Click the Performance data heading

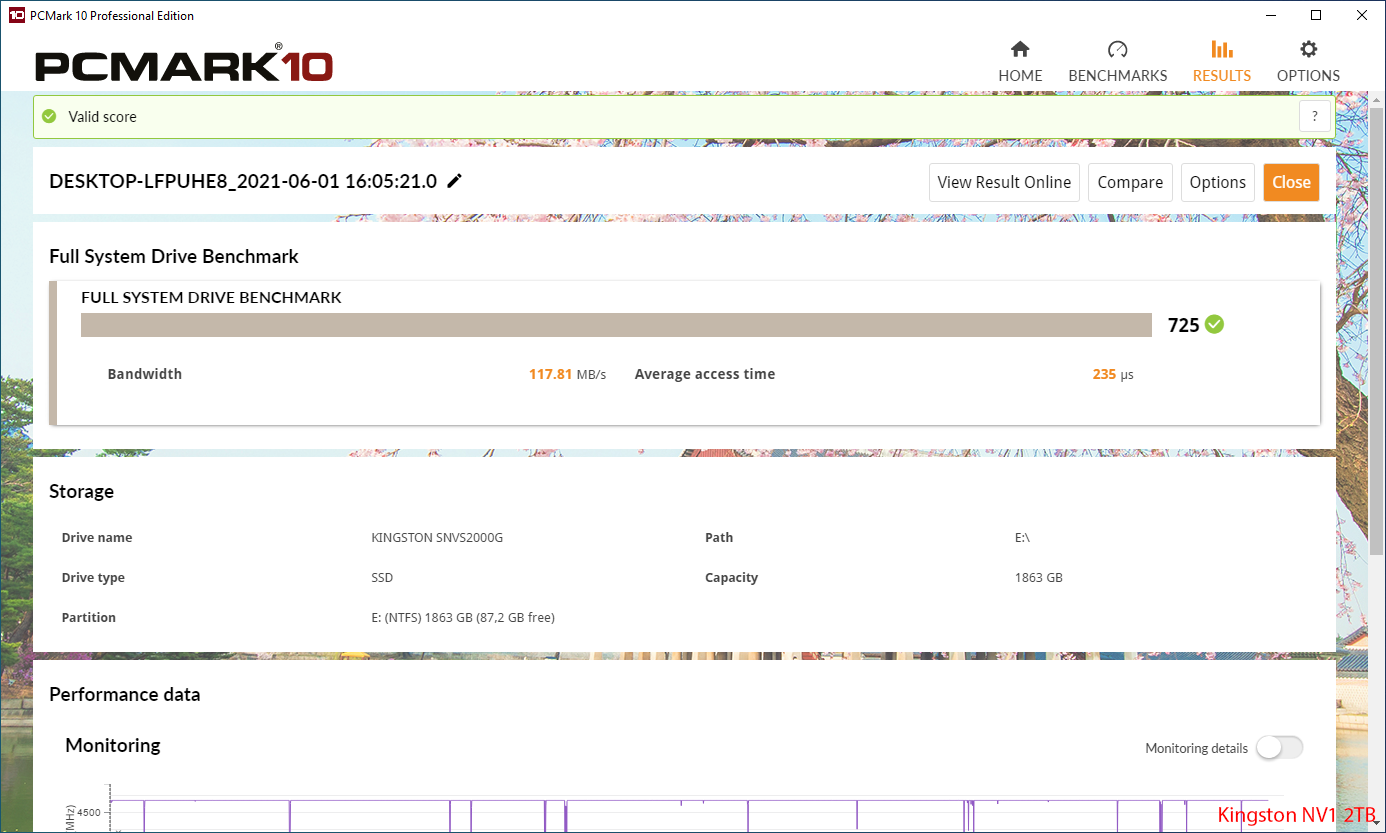(125, 694)
